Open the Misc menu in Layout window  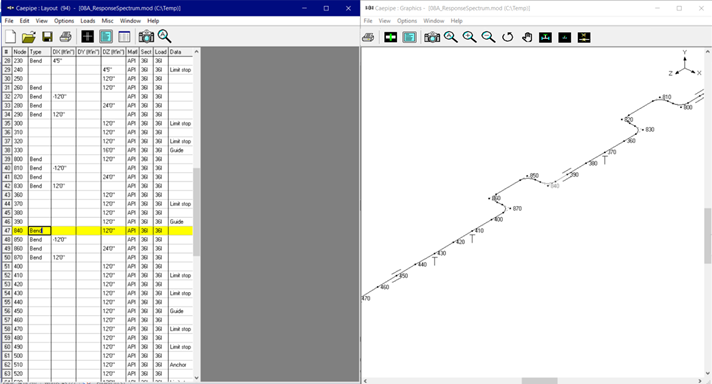[108, 21]
